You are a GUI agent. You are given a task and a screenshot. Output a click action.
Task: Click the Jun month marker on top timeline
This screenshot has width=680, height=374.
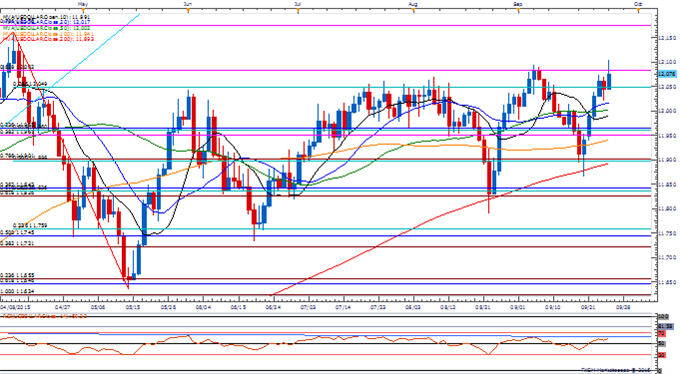coord(187,4)
